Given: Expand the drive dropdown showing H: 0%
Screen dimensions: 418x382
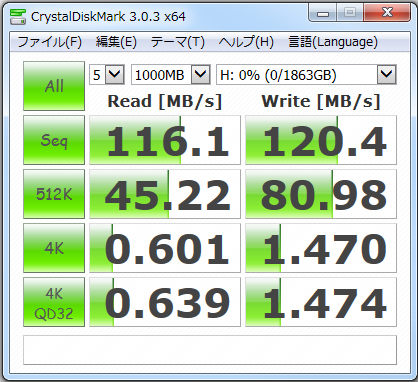Looking at the screenshot, I should point(387,74).
